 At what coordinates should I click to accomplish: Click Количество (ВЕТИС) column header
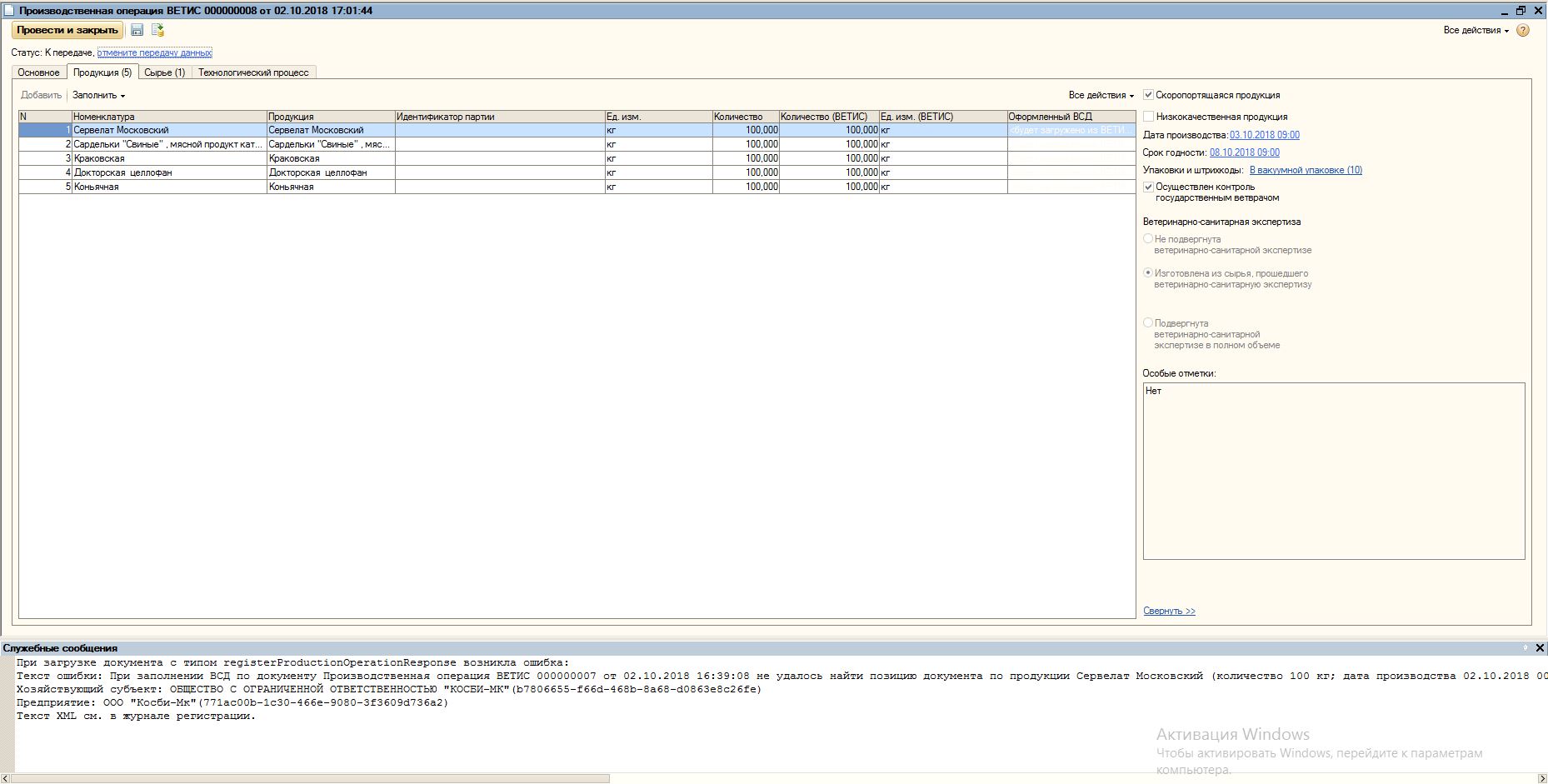coord(829,117)
